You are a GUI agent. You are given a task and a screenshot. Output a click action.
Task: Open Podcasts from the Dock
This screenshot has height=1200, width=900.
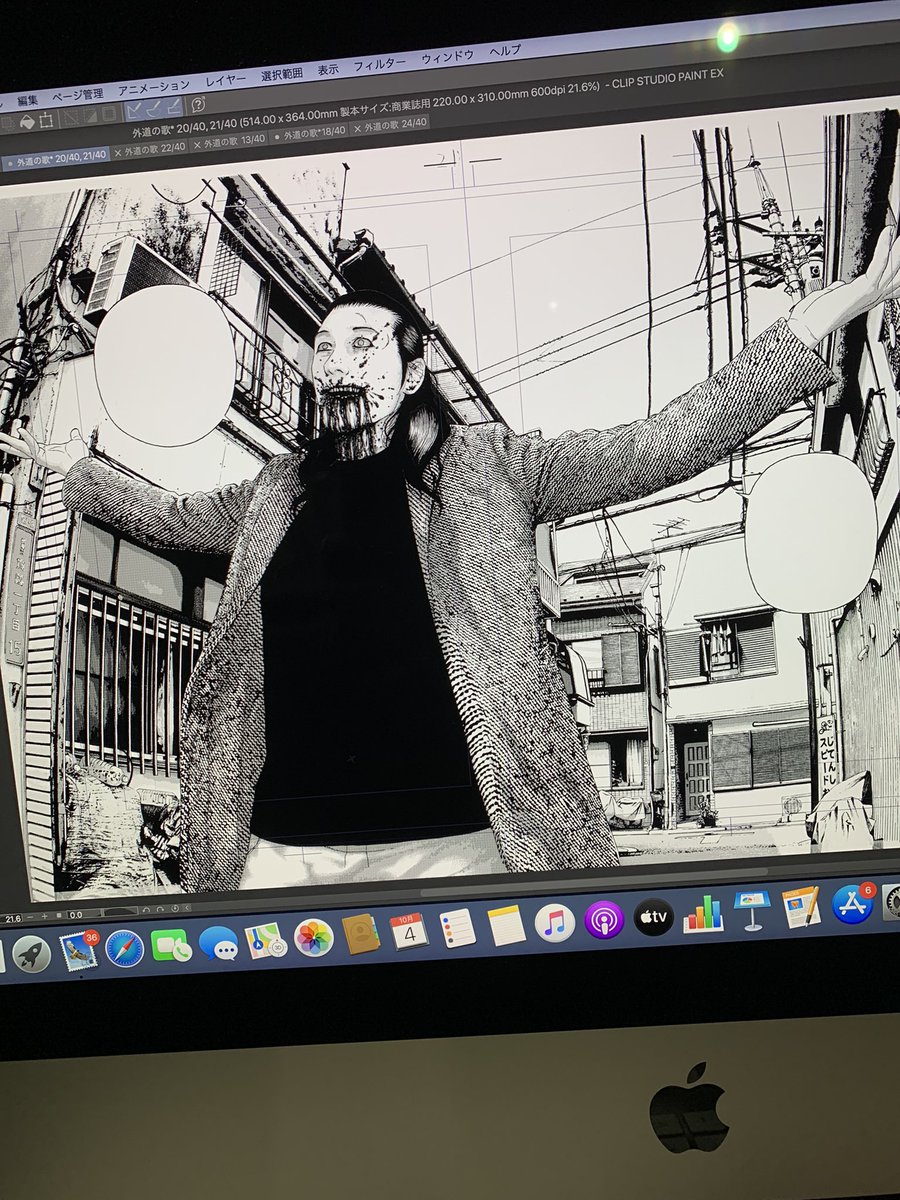tap(604, 919)
